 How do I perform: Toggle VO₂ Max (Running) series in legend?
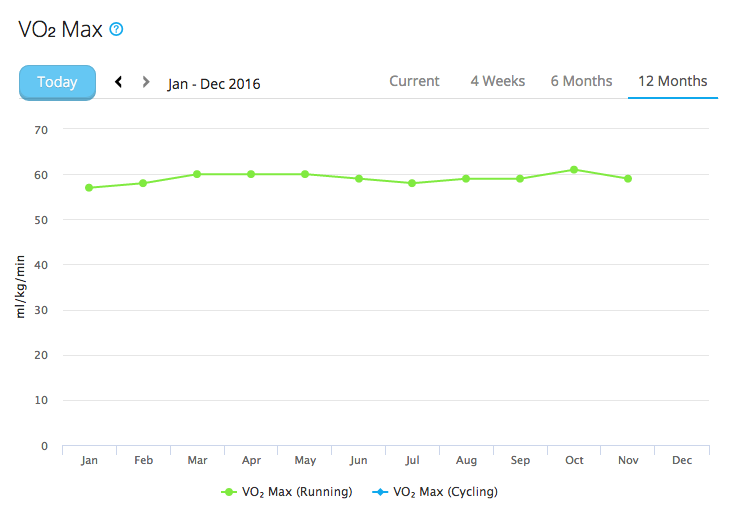[x=287, y=492]
